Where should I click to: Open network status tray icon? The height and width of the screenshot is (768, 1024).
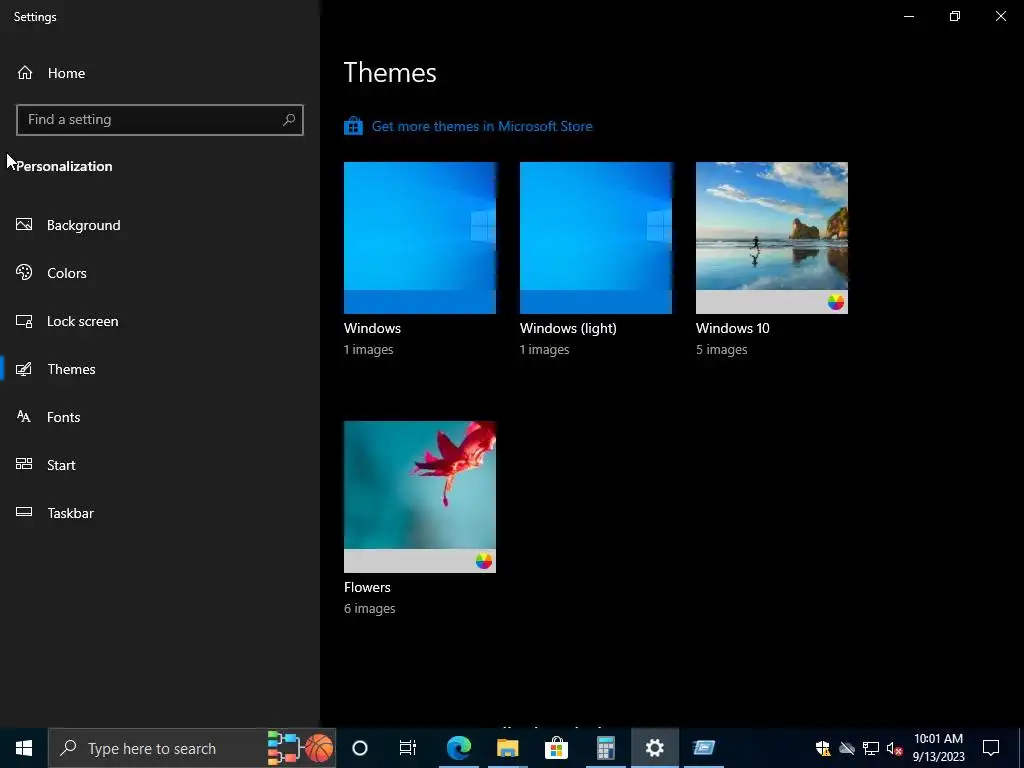871,748
